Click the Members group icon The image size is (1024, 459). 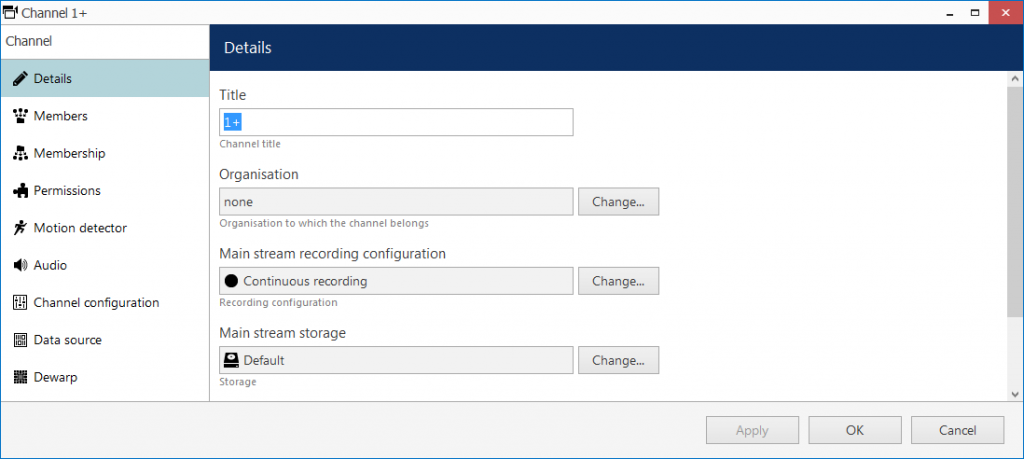coord(20,116)
